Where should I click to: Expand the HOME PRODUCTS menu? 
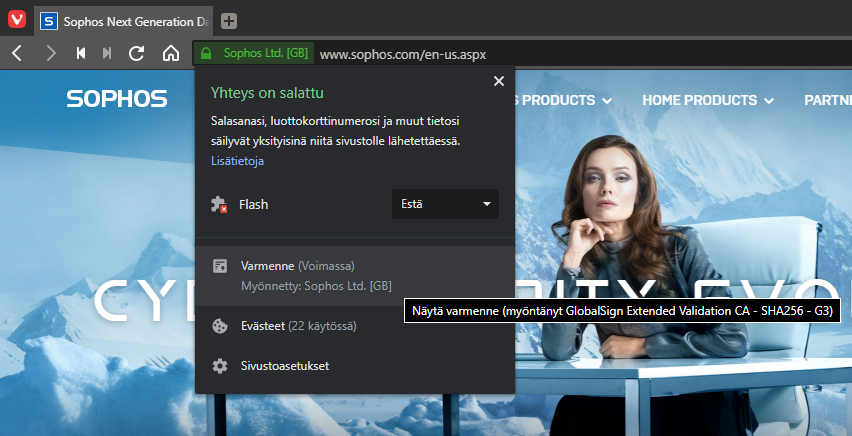coord(708,100)
